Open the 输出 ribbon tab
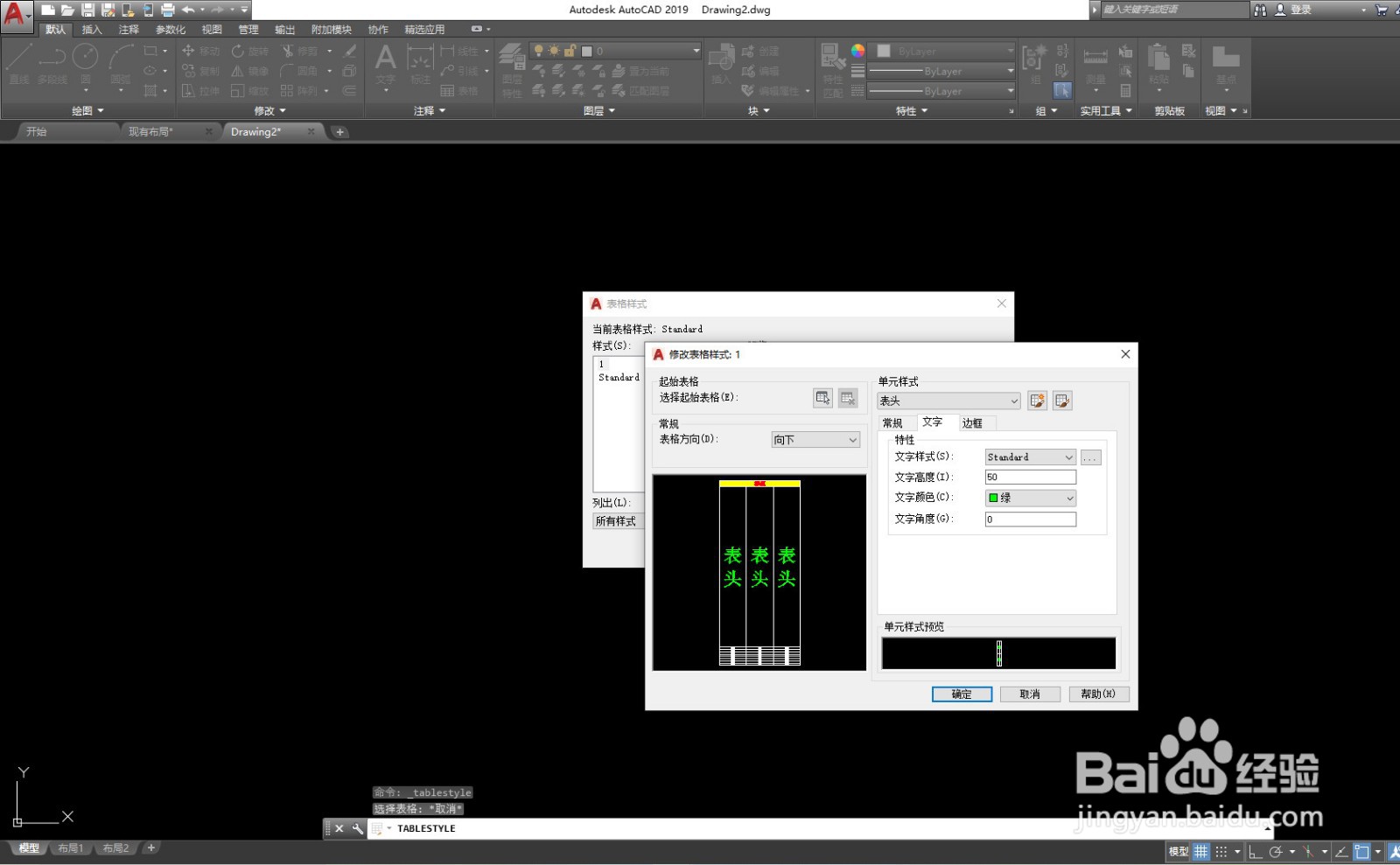 tap(285, 30)
